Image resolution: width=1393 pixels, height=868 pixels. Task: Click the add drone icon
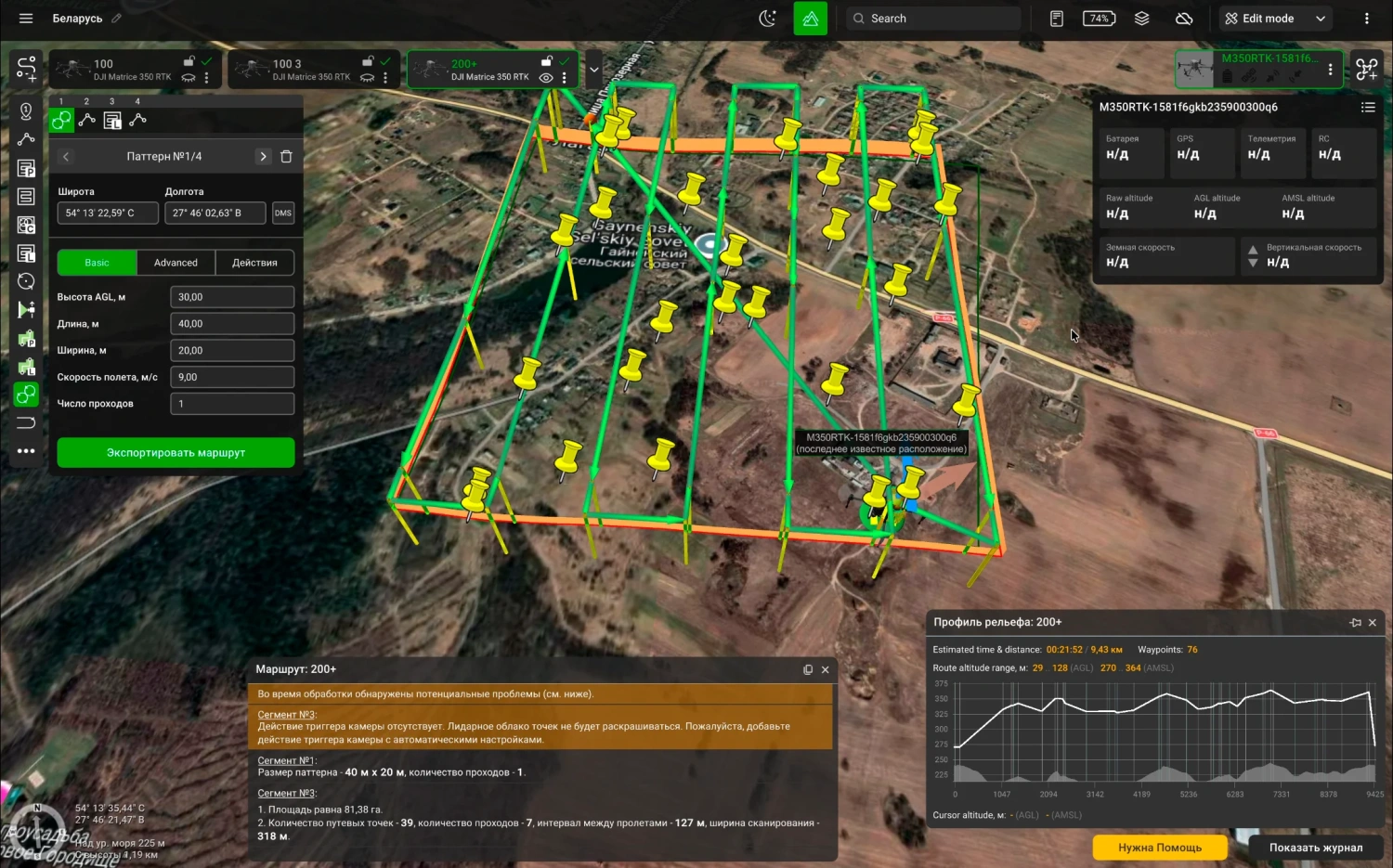pos(1366,69)
